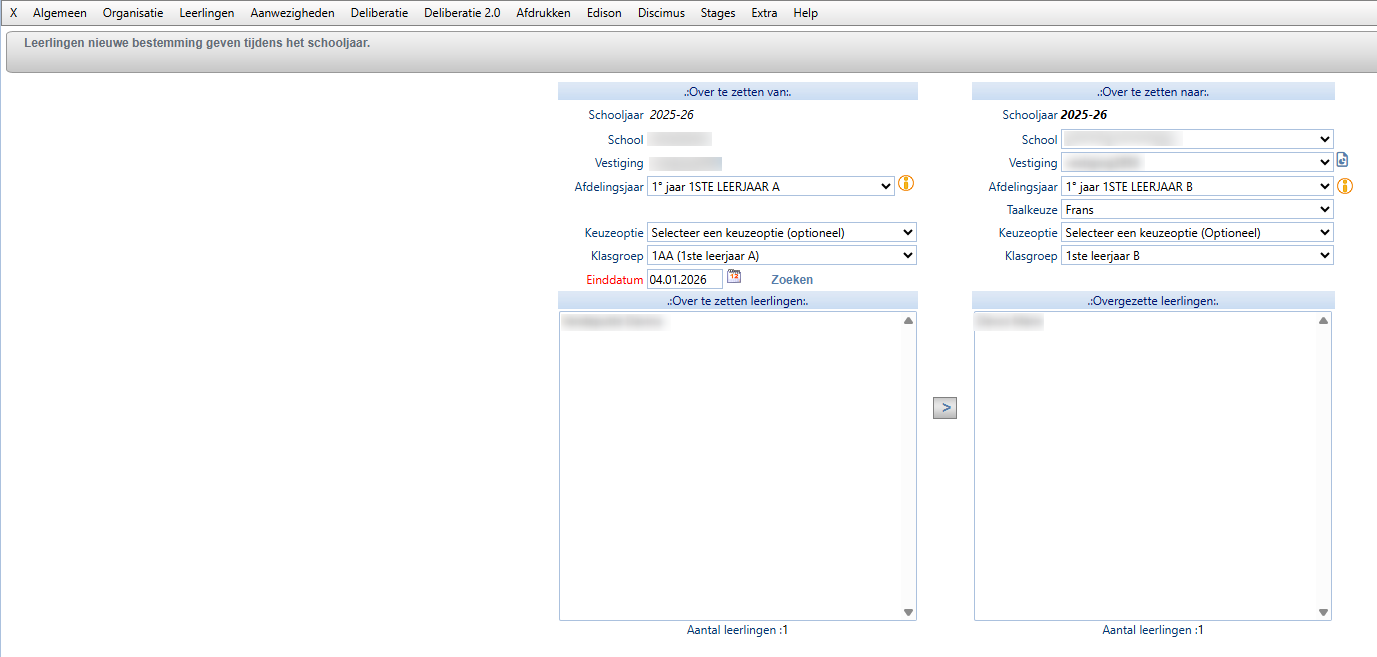The image size is (1377, 657).
Task: Click the Zoeken link
Action: click(791, 280)
